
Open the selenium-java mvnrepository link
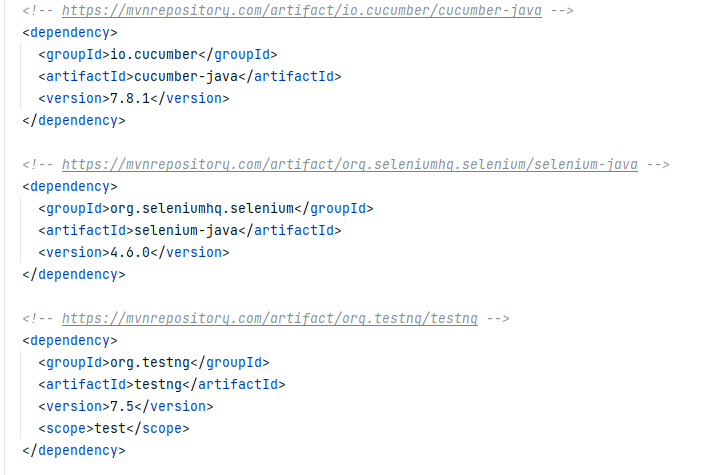349,164
